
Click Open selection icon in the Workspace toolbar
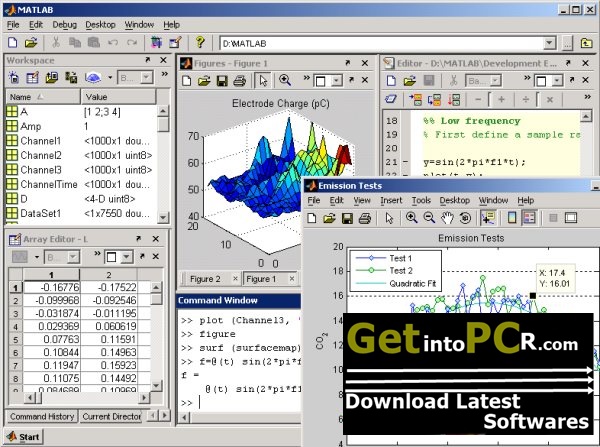(33, 78)
